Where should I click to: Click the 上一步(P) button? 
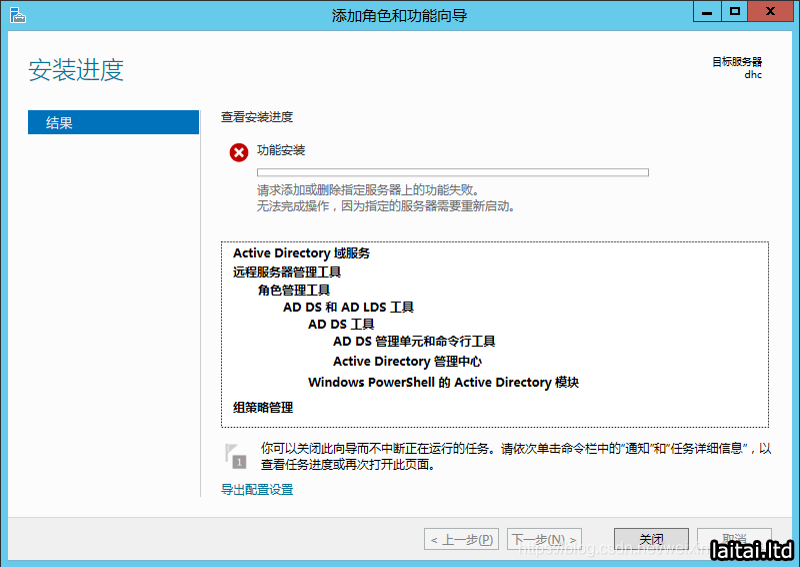pyautogui.click(x=461, y=540)
